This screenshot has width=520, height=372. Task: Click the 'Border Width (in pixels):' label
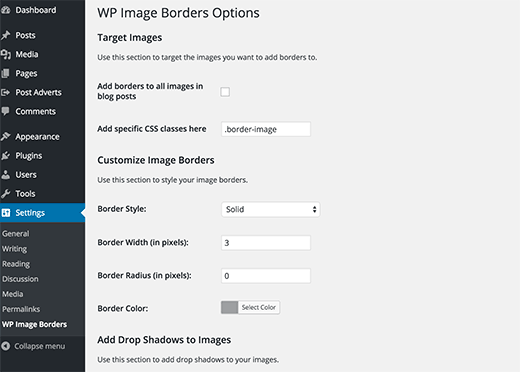click(x=143, y=242)
